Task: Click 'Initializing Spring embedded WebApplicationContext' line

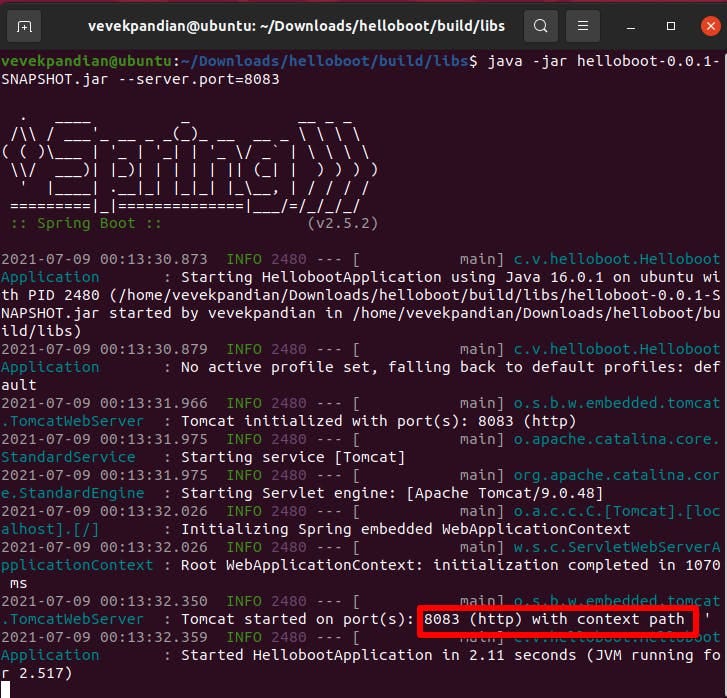Action: [x=405, y=529]
